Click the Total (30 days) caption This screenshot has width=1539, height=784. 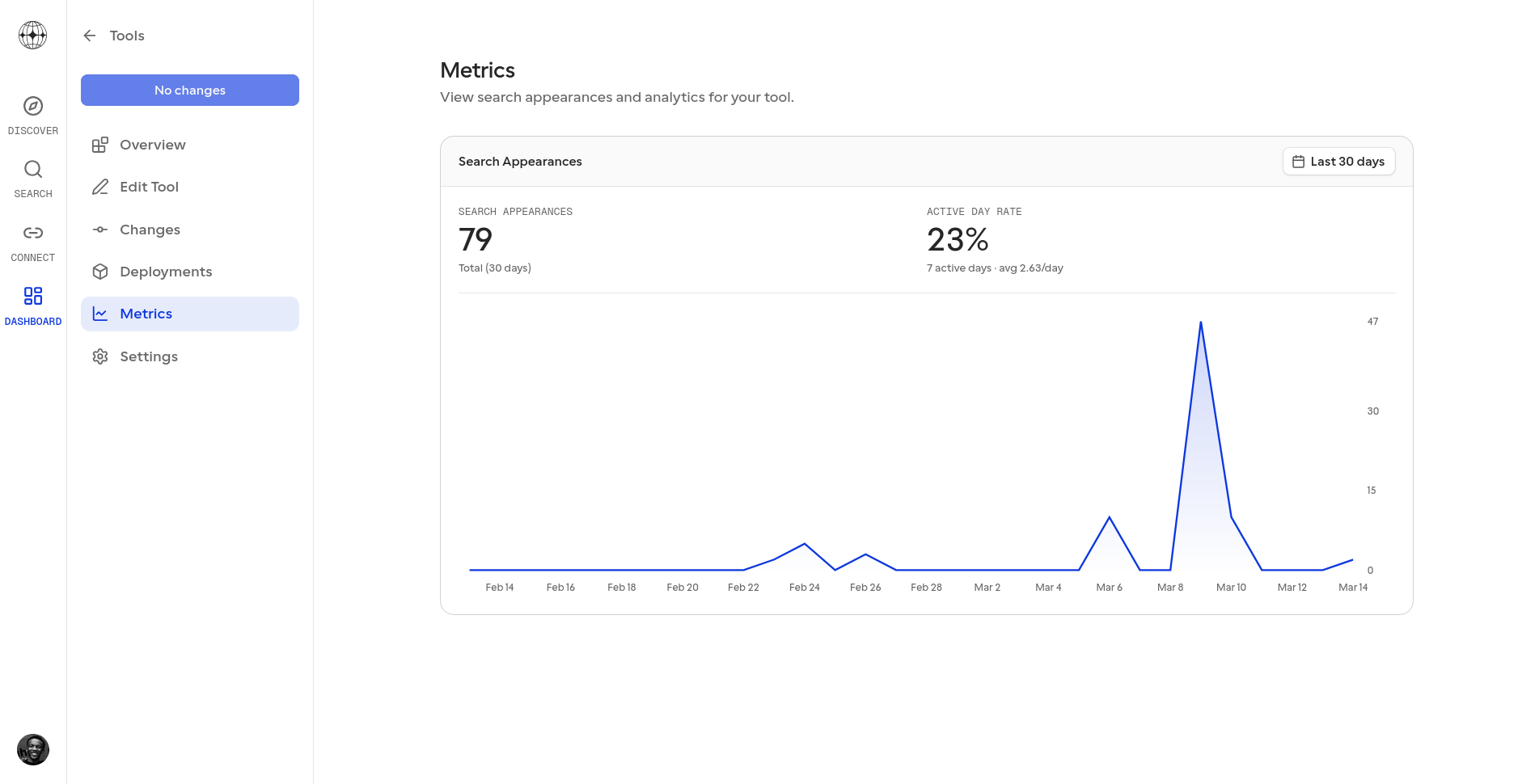[495, 268]
